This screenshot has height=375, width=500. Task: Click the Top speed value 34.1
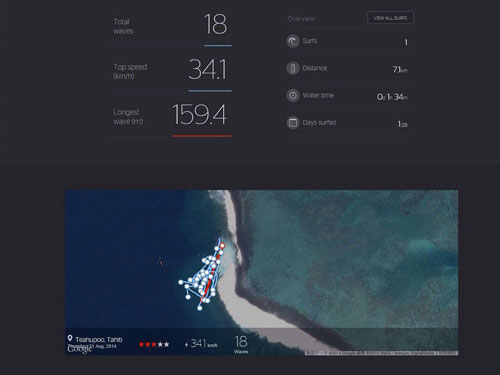[207, 70]
